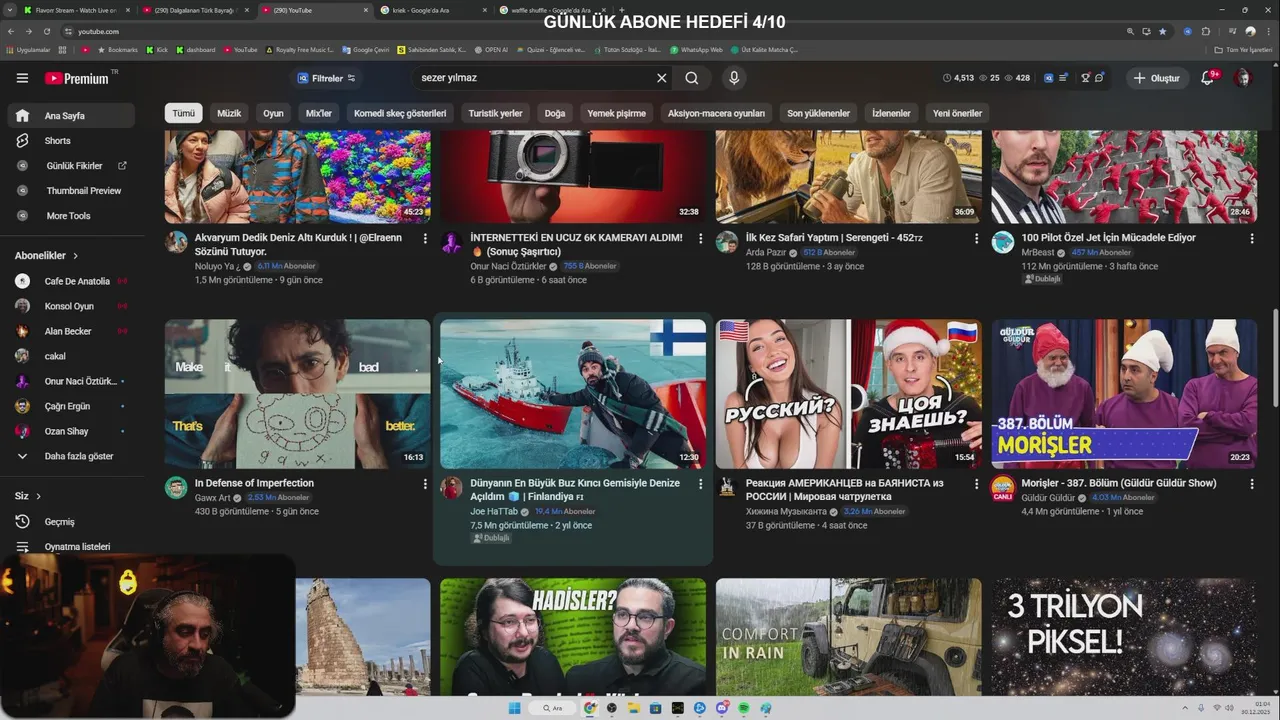
Task: Click the Arda Pazır channel avatar
Action: point(727,242)
